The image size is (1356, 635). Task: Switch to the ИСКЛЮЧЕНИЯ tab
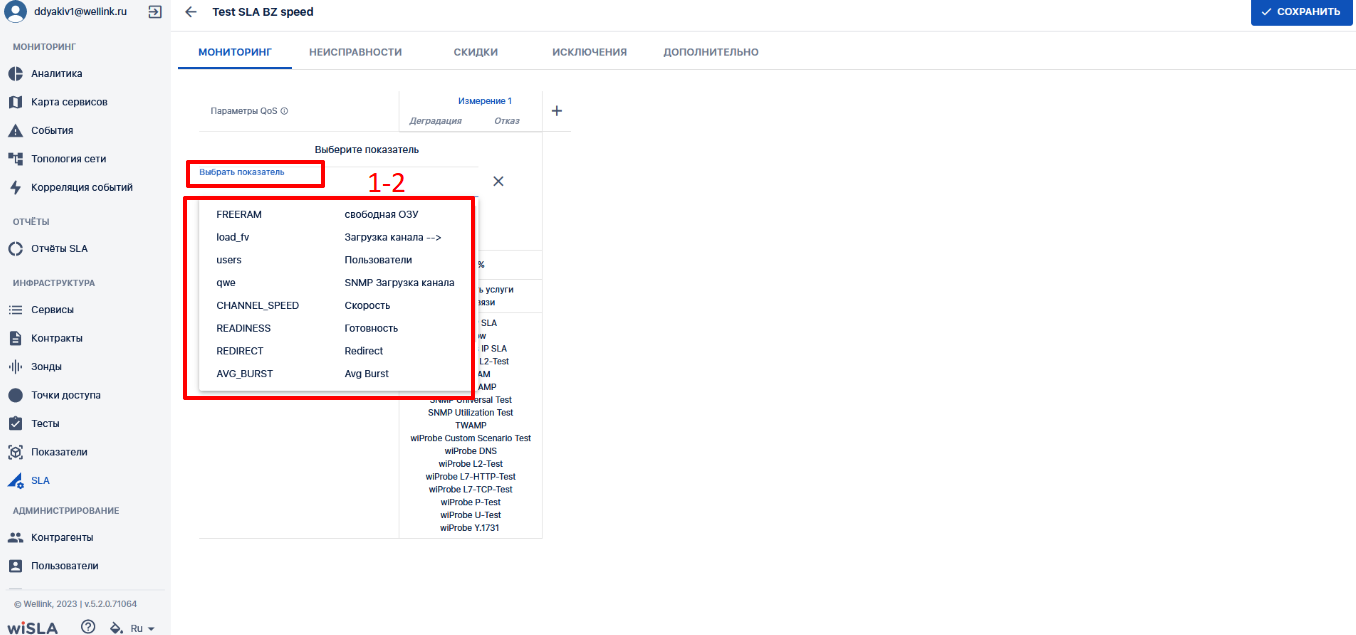[x=590, y=52]
